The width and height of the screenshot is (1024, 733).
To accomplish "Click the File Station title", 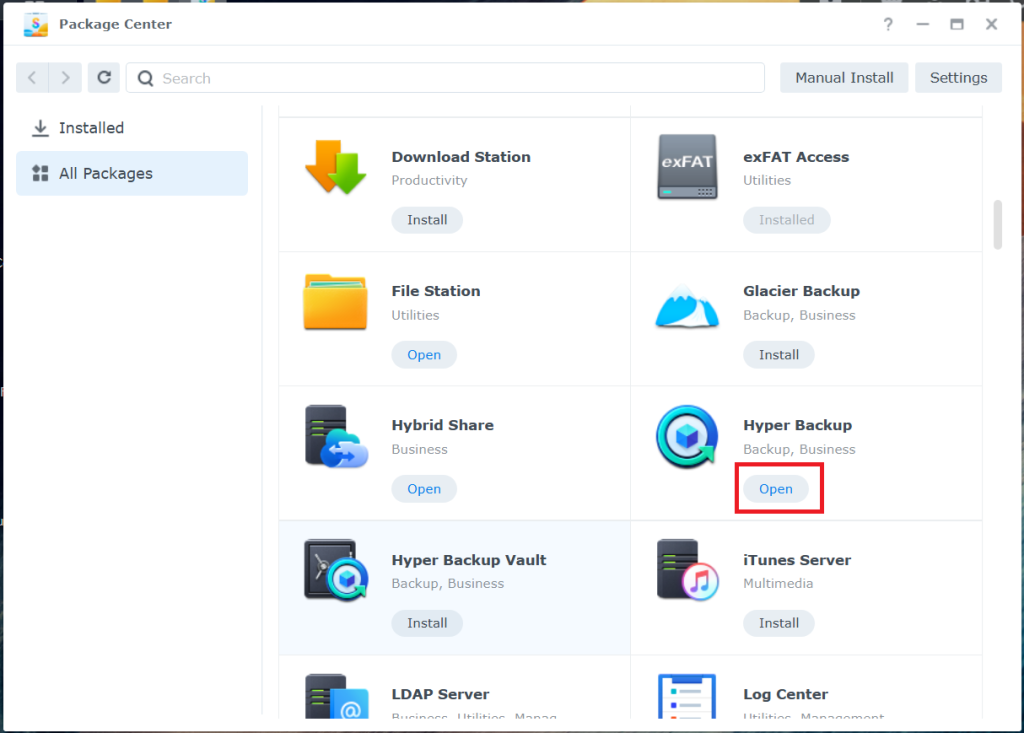I will click(436, 291).
